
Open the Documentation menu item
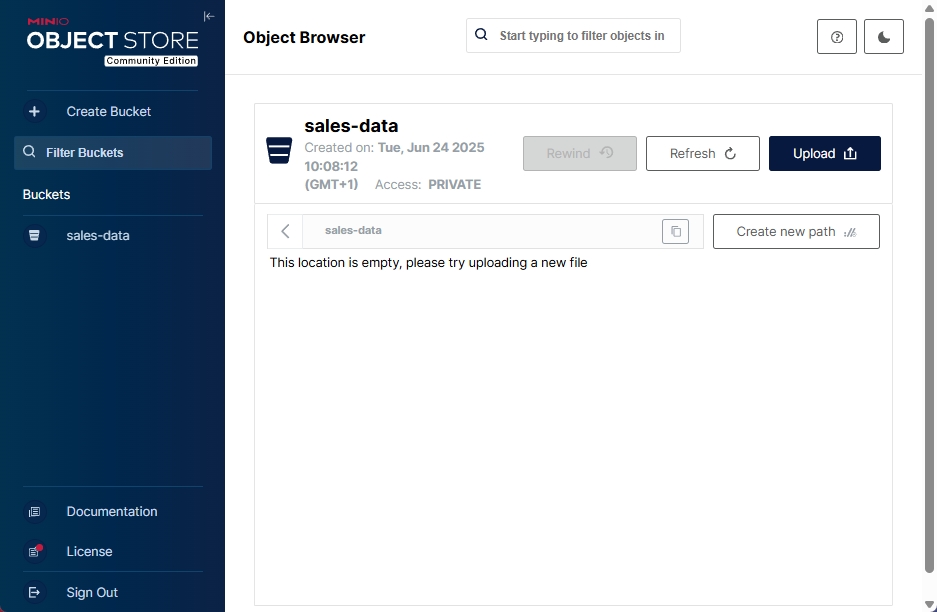click(112, 512)
